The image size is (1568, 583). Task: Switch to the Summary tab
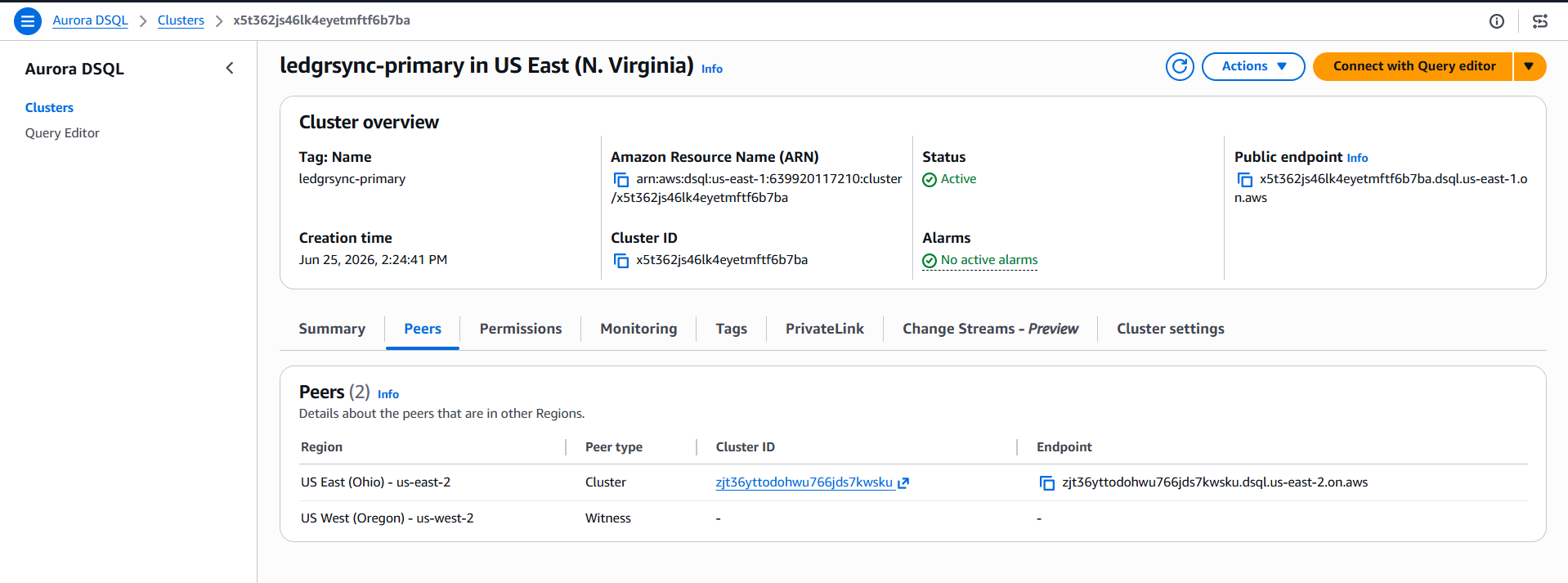(332, 329)
